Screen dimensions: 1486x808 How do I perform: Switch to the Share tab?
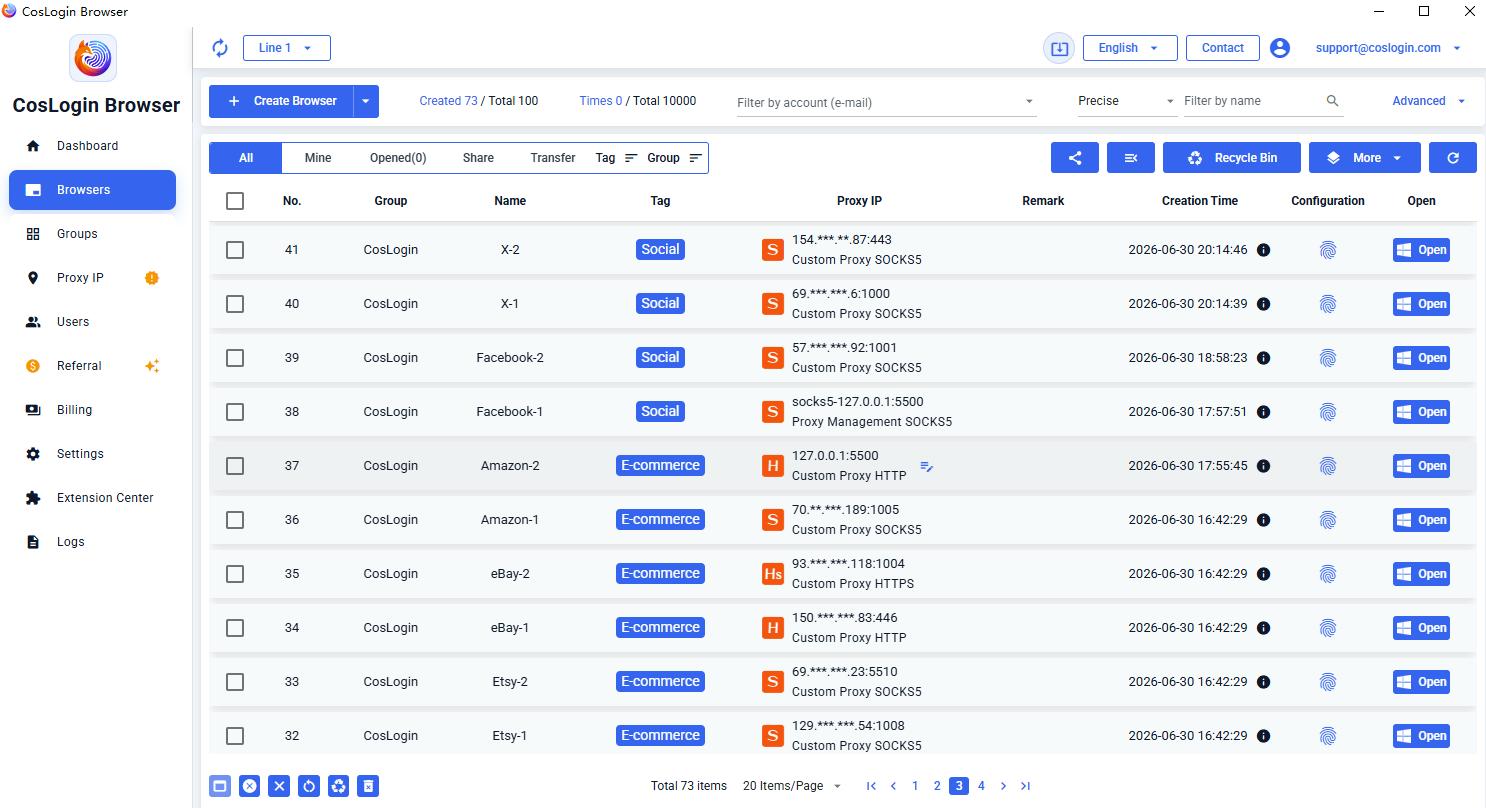coord(478,158)
